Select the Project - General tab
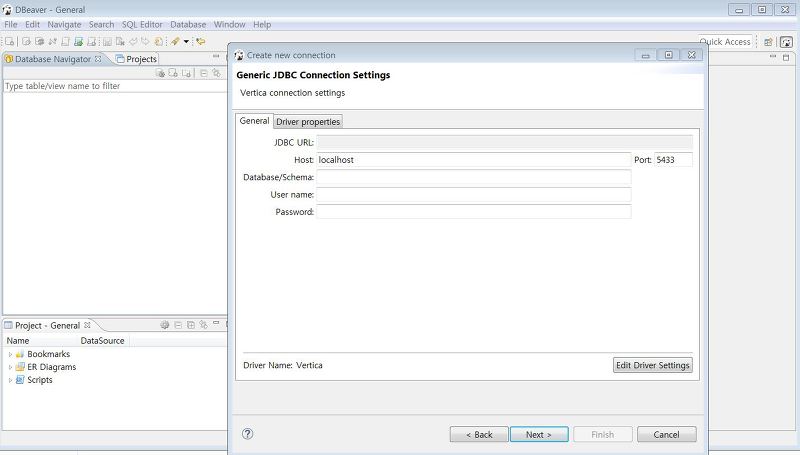800x455 pixels. pyautogui.click(x=47, y=325)
